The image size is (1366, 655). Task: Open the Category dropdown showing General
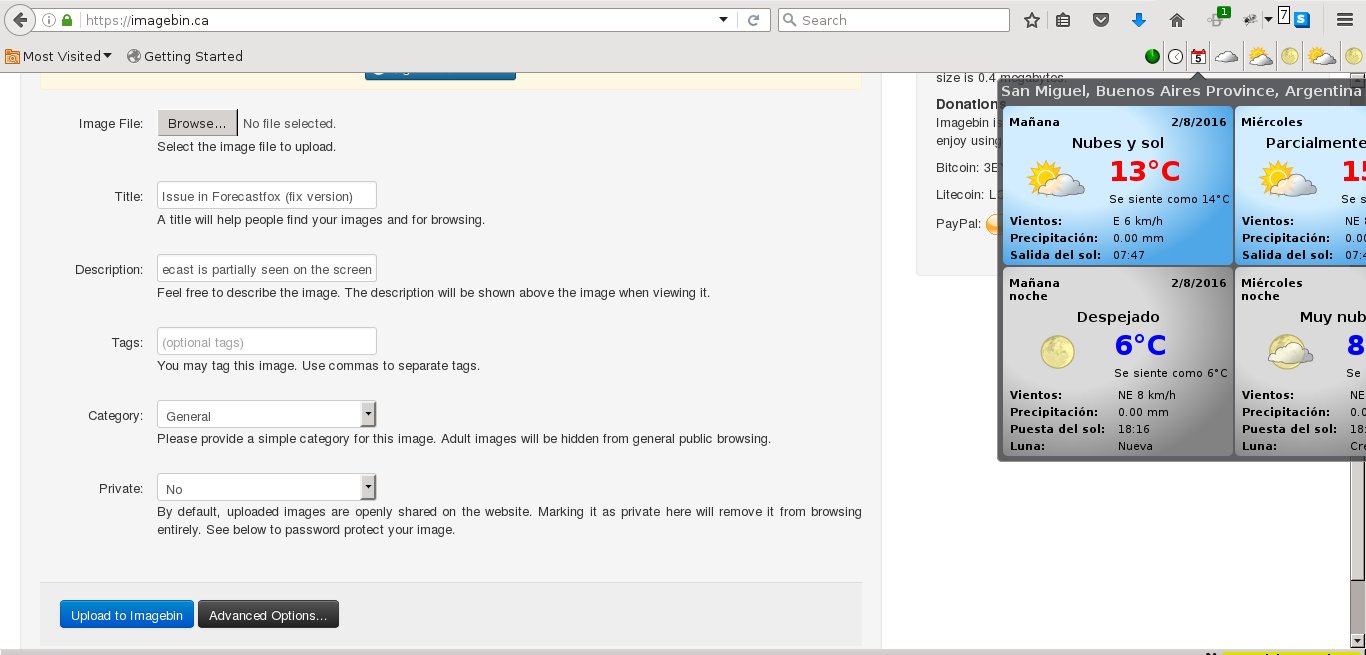pos(267,414)
